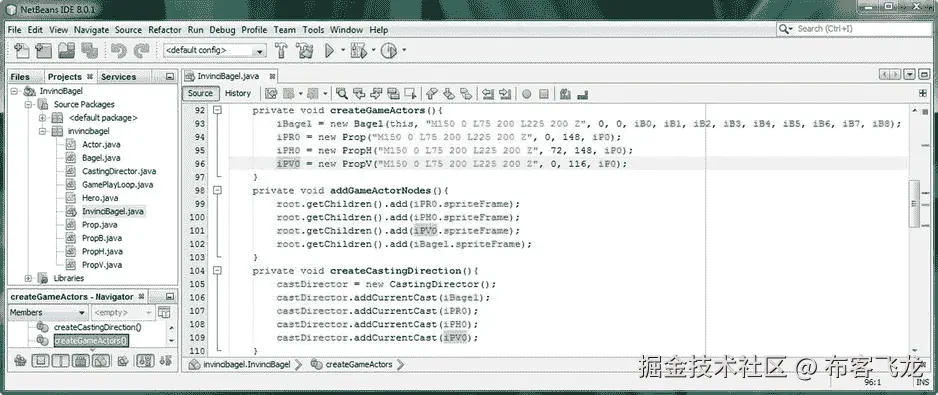This screenshot has height=395, width=938.
Task: Click the Redo arrow icon
Action: click(x=141, y=51)
